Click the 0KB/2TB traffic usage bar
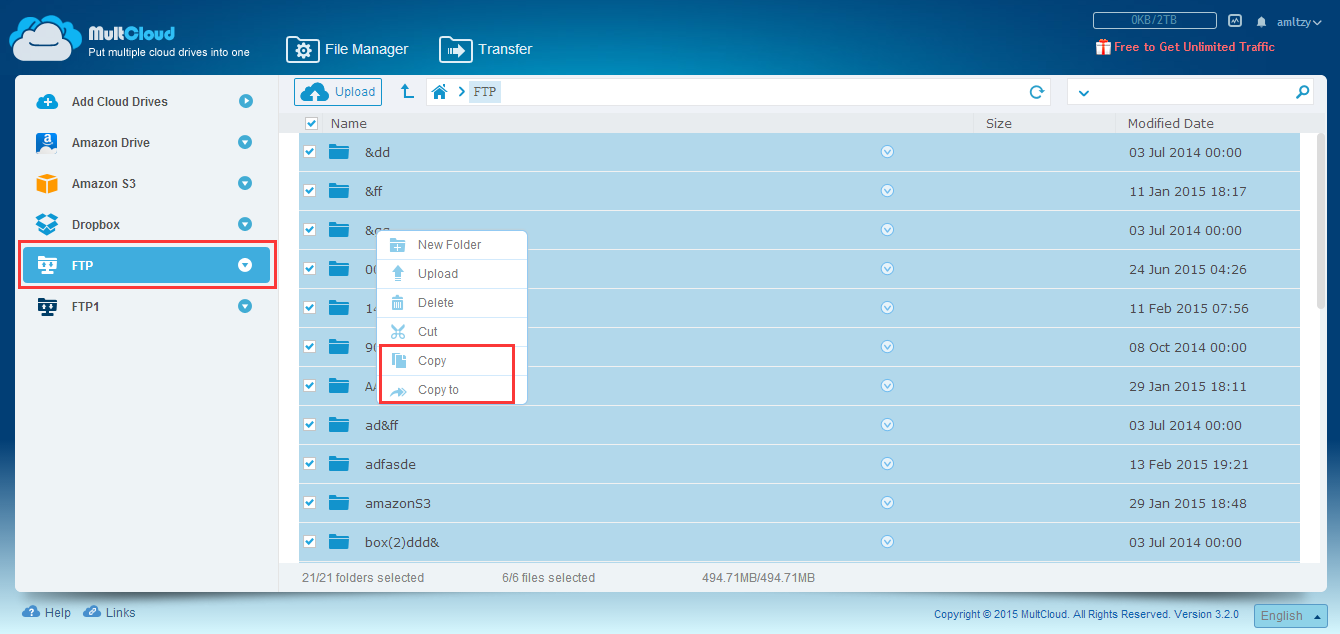 (1155, 20)
